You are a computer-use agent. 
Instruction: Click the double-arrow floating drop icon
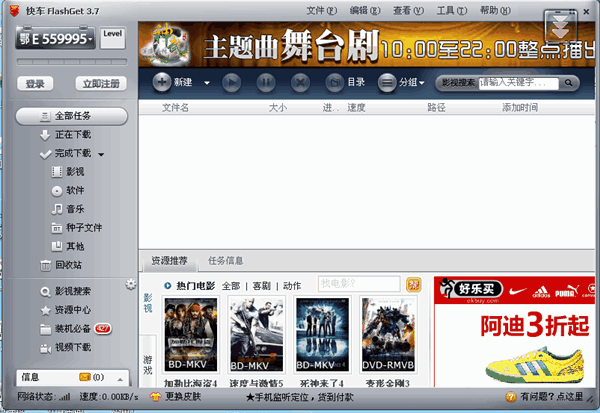point(560,27)
